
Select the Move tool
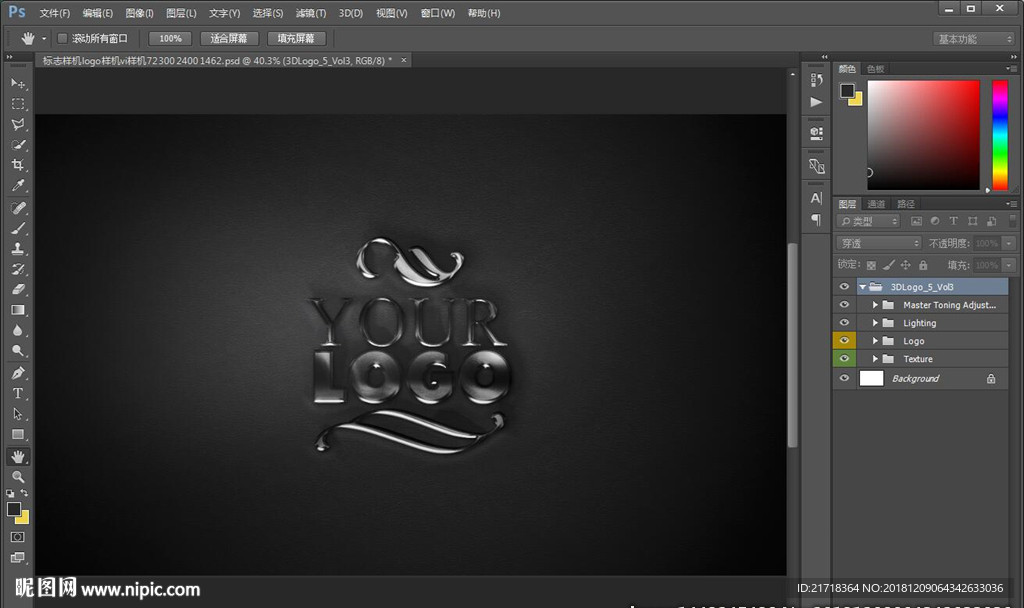[18, 84]
